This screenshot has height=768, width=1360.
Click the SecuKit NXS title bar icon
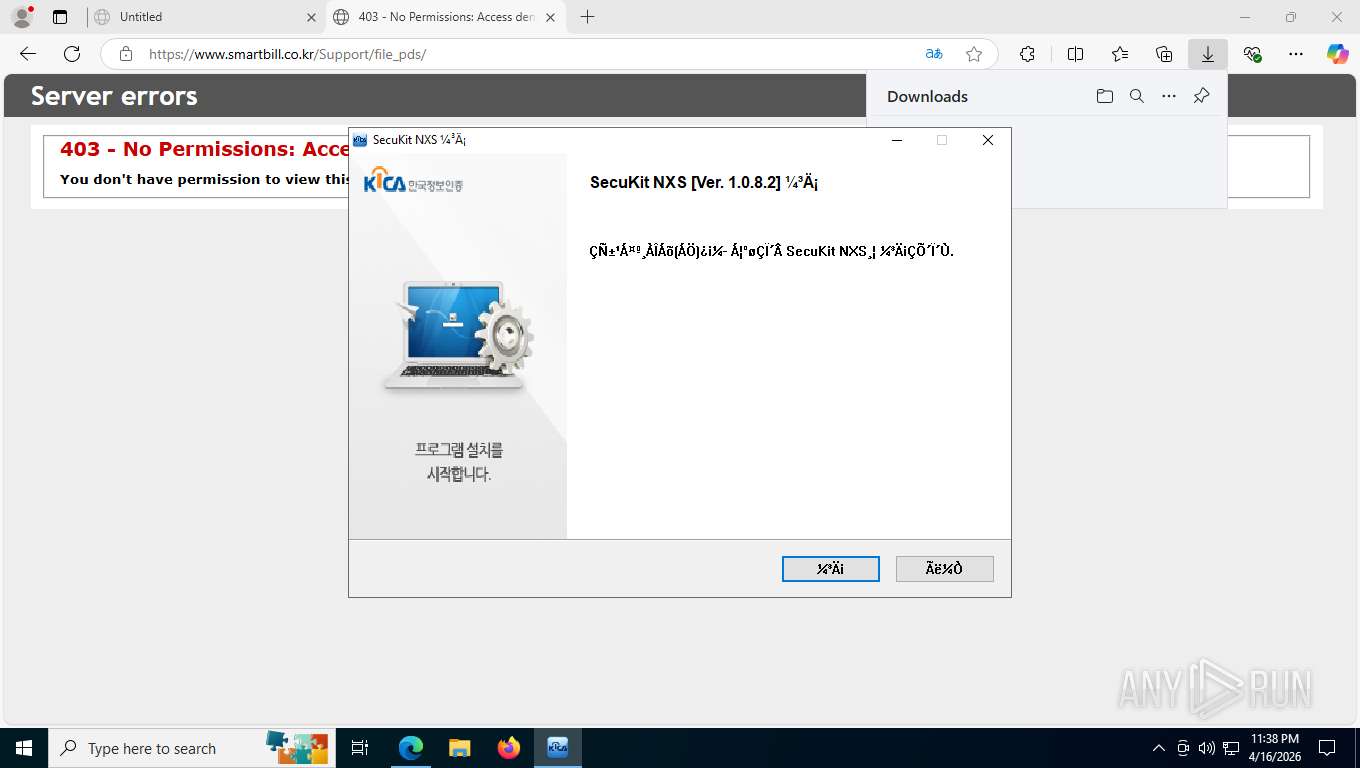pos(360,140)
